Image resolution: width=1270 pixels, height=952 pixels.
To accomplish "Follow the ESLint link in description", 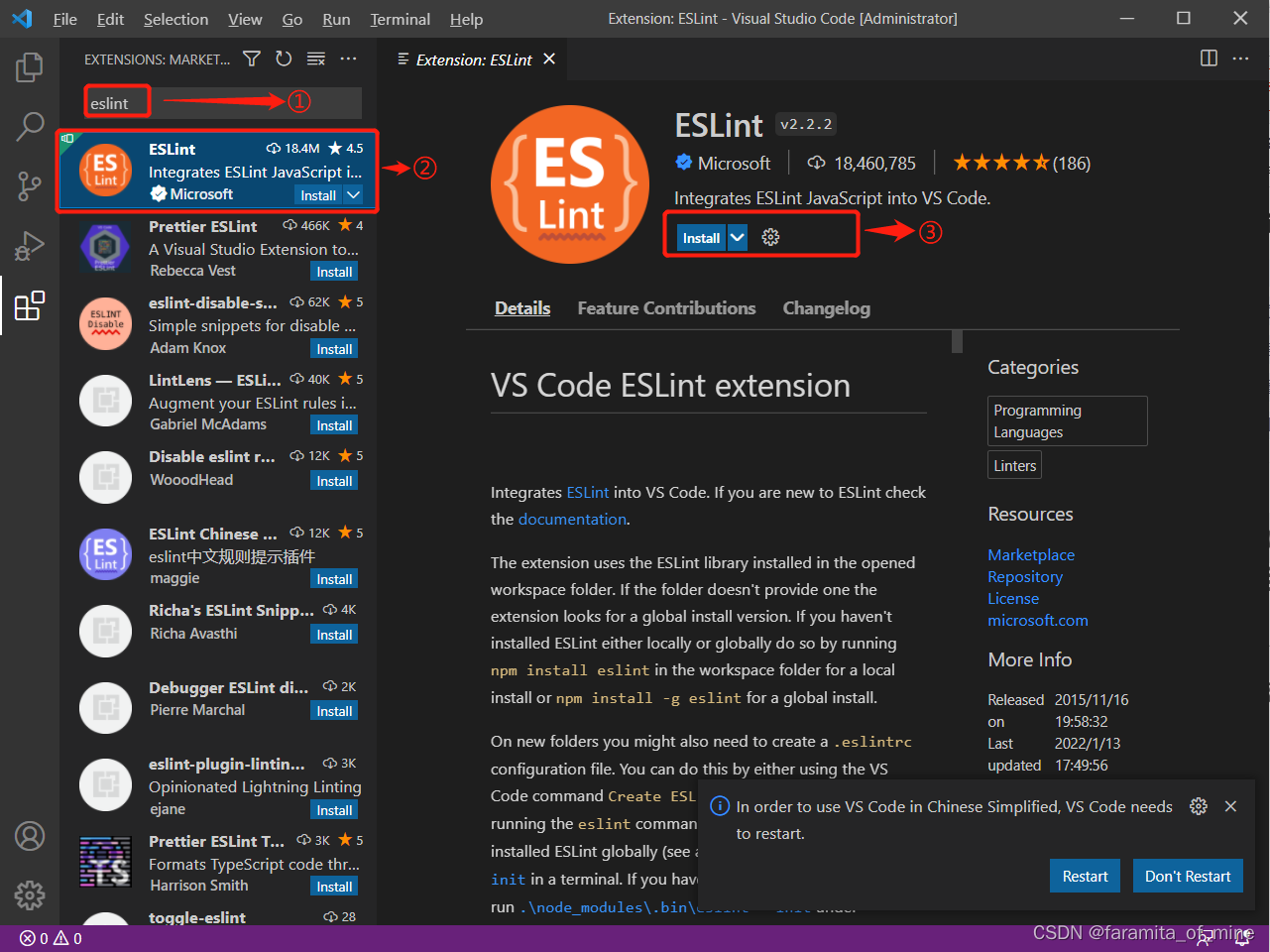I will click(x=588, y=492).
